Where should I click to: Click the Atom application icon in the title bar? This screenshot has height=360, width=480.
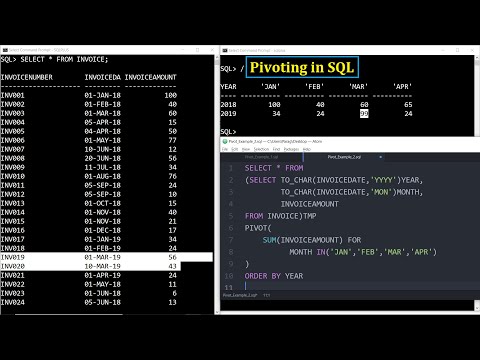225,141
